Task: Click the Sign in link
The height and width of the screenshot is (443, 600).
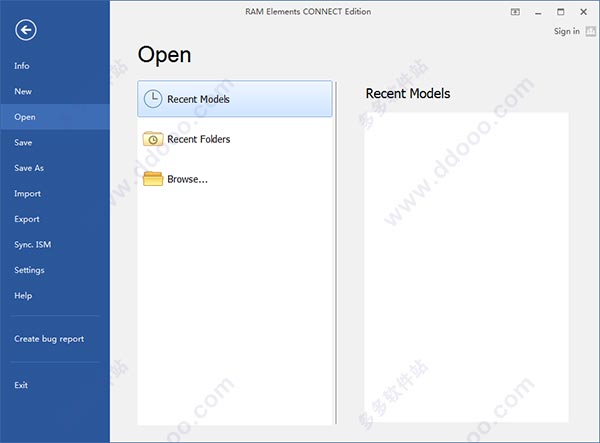Action: 567,31
